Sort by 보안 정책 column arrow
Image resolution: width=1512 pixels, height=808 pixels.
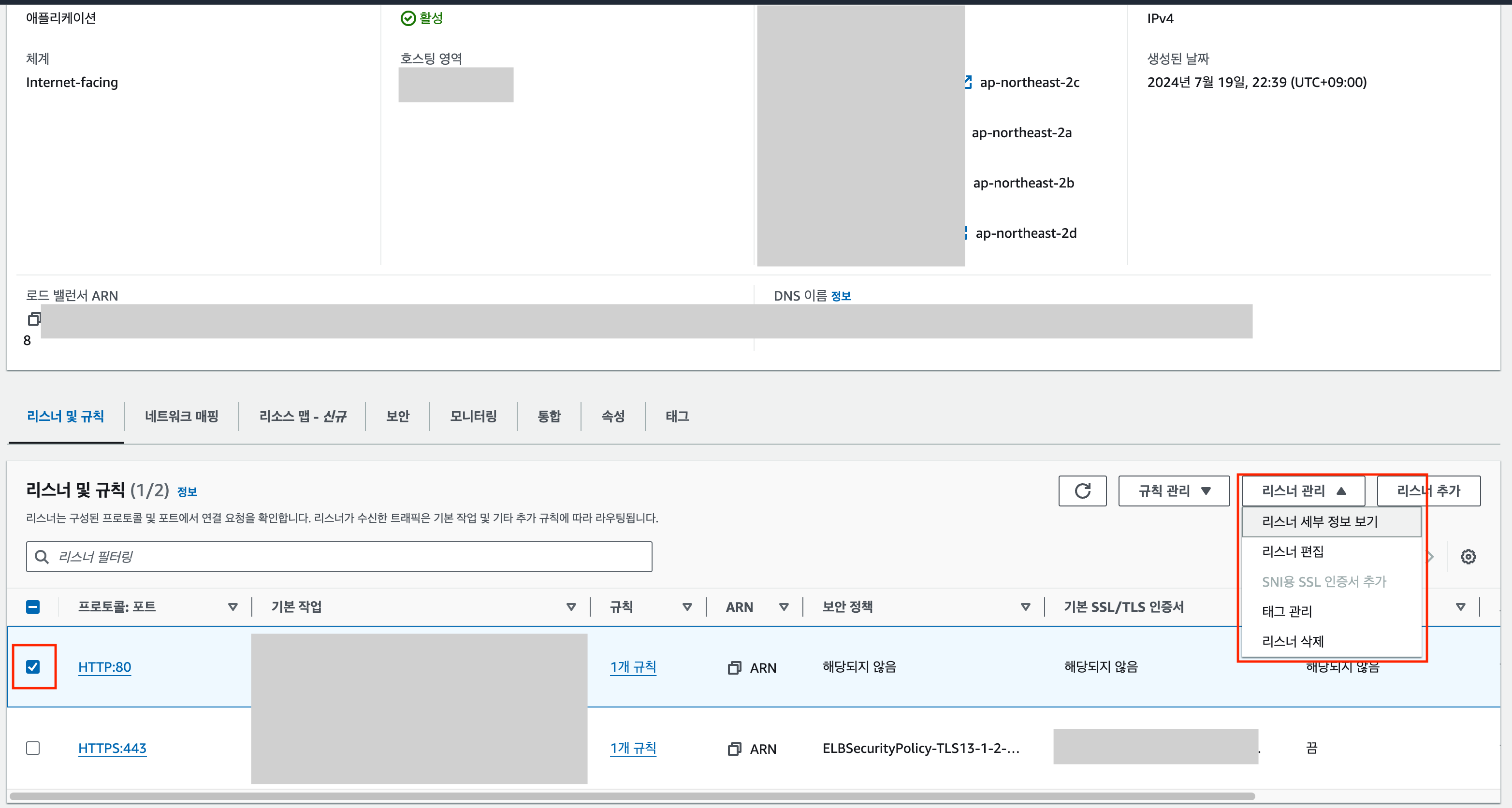(1025, 607)
